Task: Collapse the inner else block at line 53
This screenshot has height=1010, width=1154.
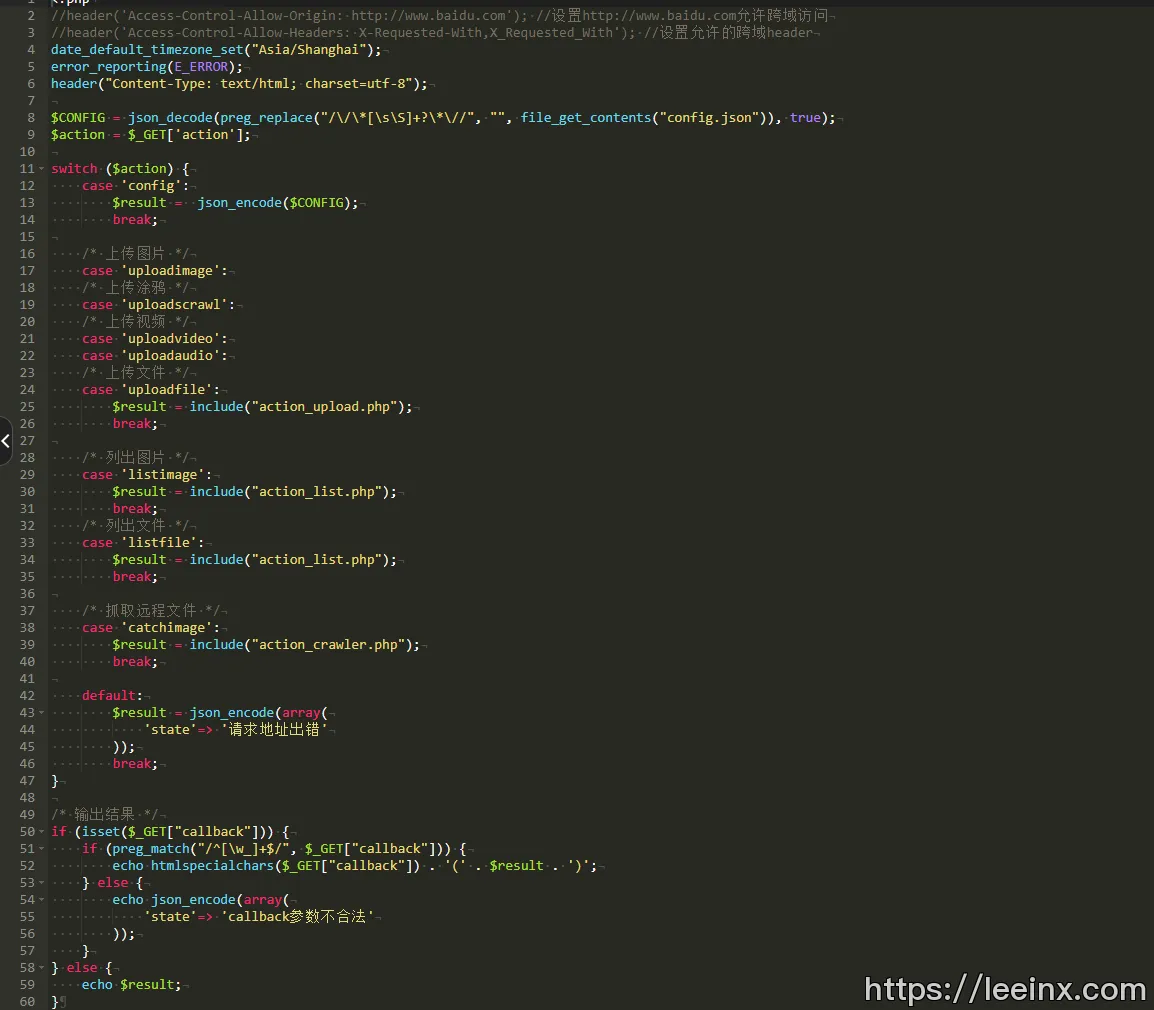Action: coord(41,883)
